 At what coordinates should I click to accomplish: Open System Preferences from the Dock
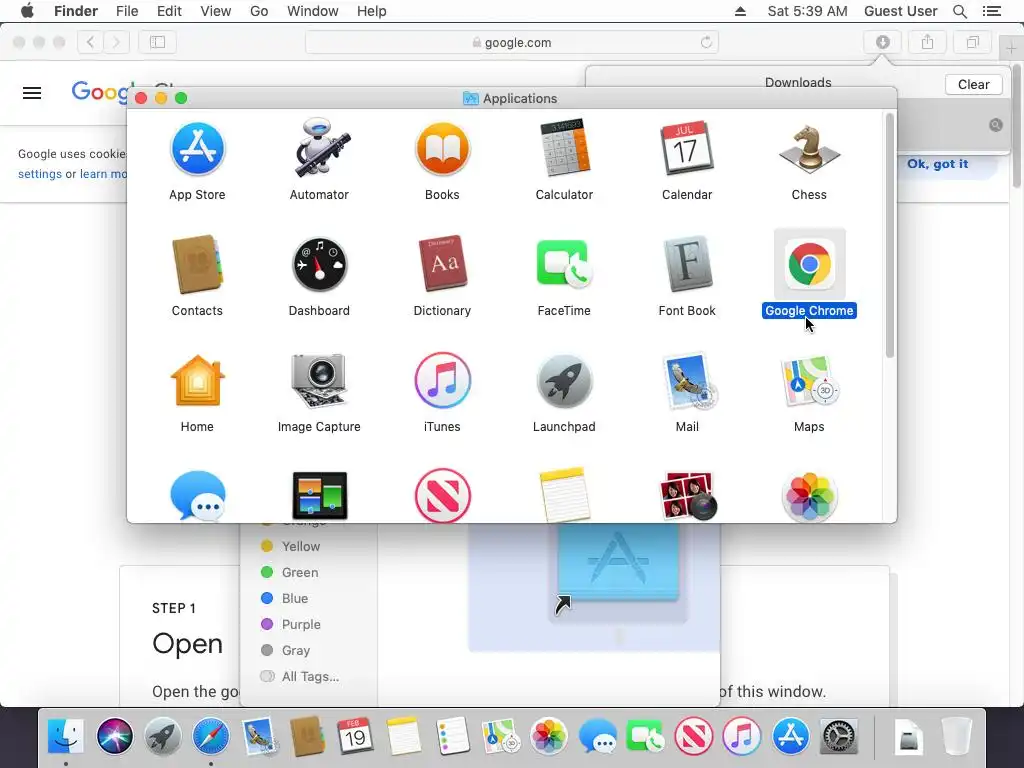coord(839,737)
